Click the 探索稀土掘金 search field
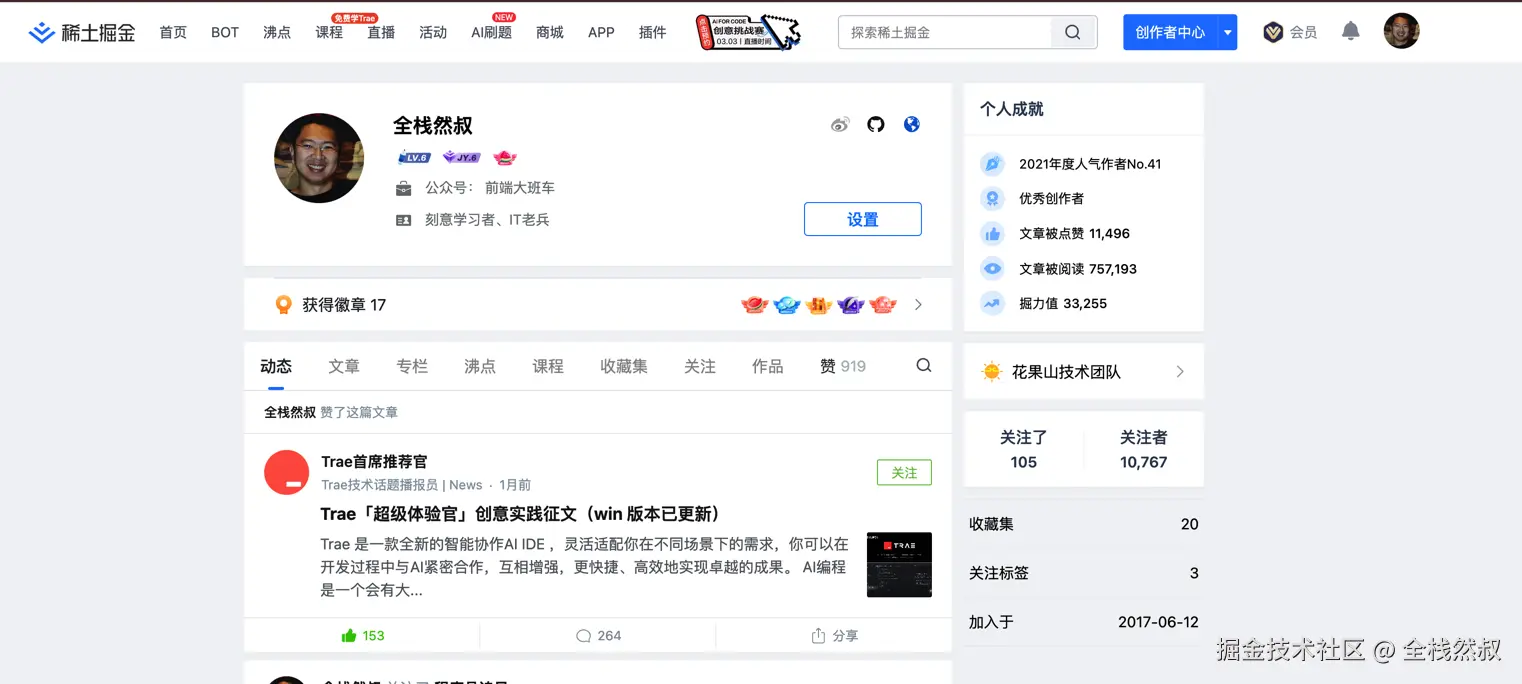This screenshot has height=684, width=1522. click(x=945, y=32)
